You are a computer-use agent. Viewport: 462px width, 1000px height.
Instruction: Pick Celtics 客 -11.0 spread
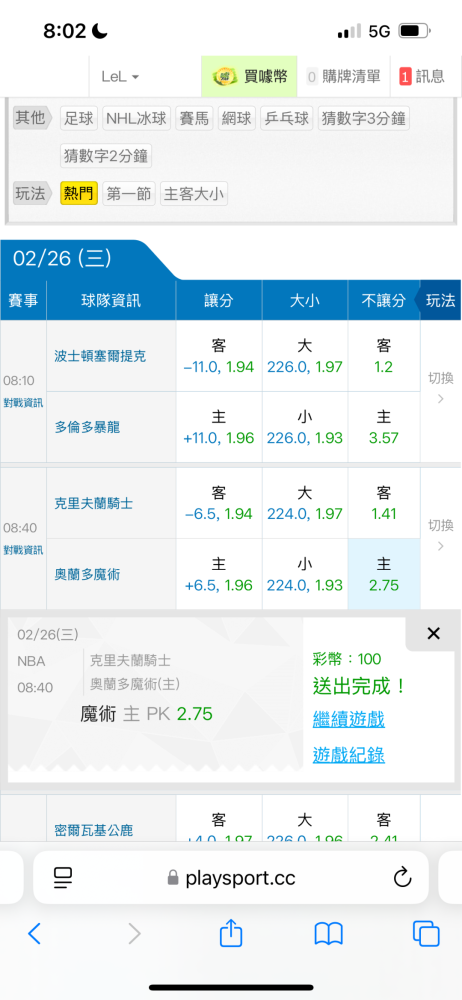pos(218,356)
